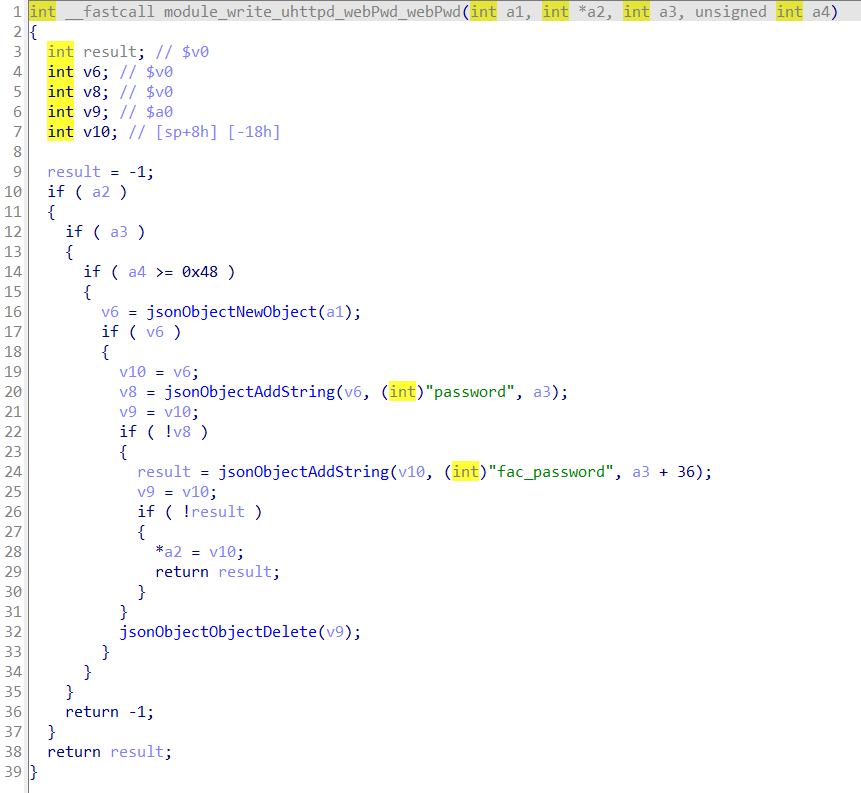Click the $a0 register comment on line 6
Image resolution: width=861 pixels, height=793 pixels.
pos(159,112)
